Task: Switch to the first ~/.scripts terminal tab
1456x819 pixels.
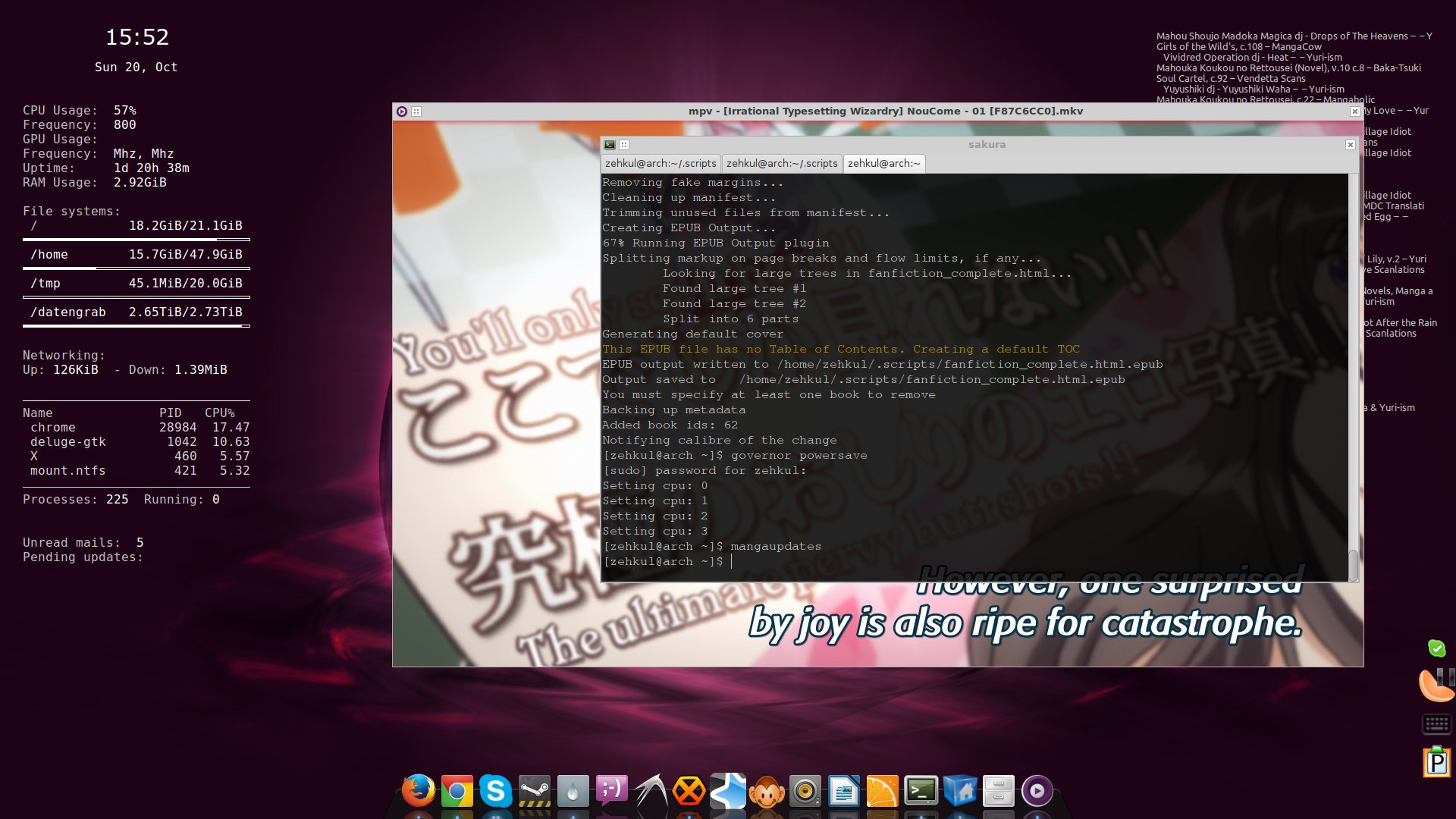Action: (660, 163)
